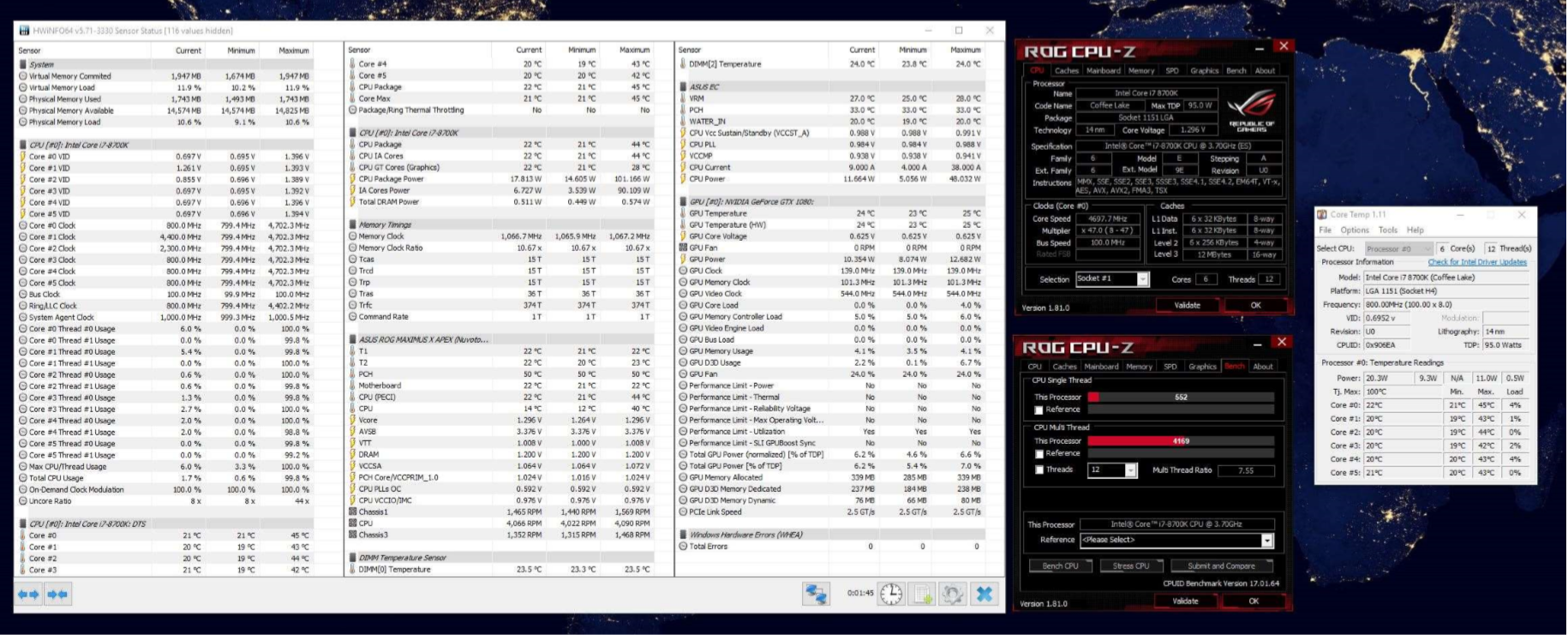Select the Max CPU/Thread Usage row
This screenshot has height=640, width=1568.
[x=167, y=467]
